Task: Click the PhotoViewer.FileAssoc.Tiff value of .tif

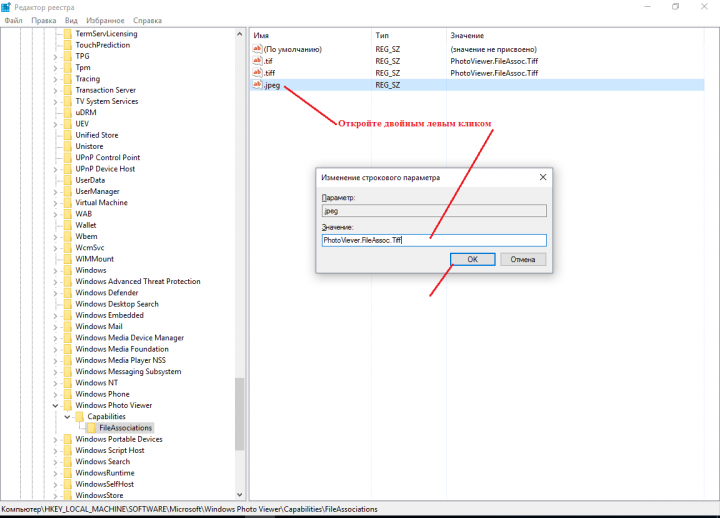Action: (494, 61)
